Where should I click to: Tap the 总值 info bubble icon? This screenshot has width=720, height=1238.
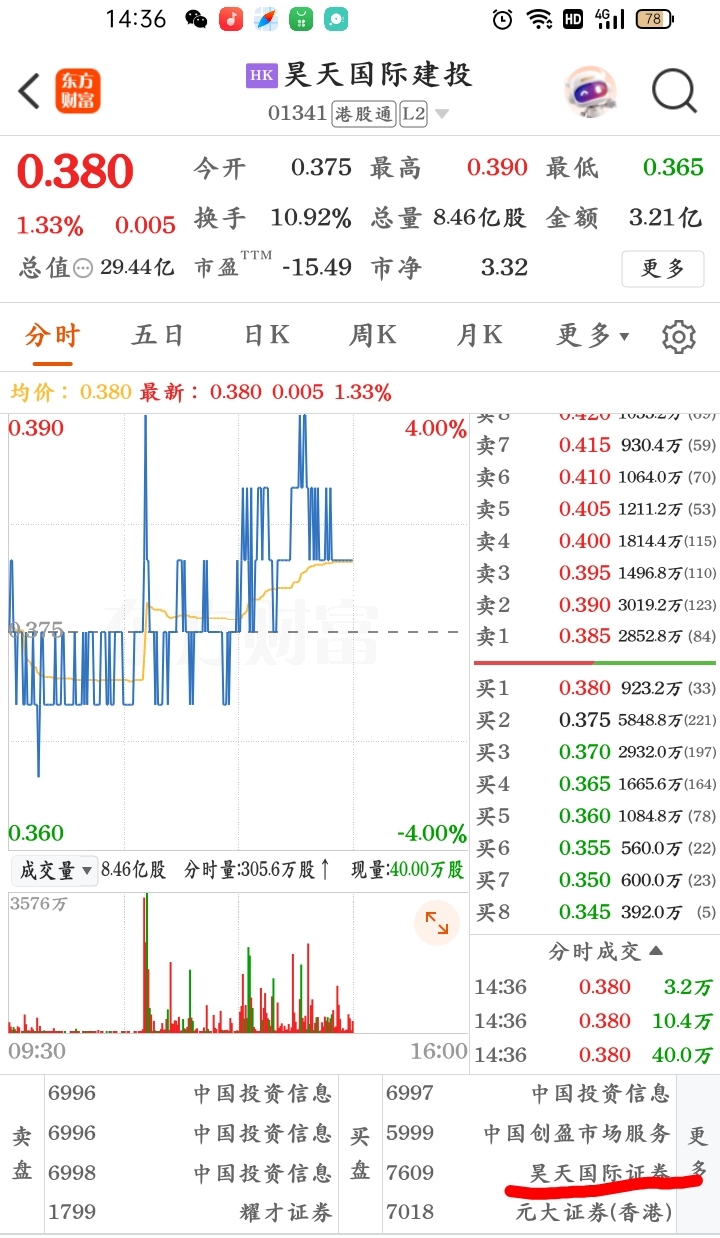(x=83, y=268)
